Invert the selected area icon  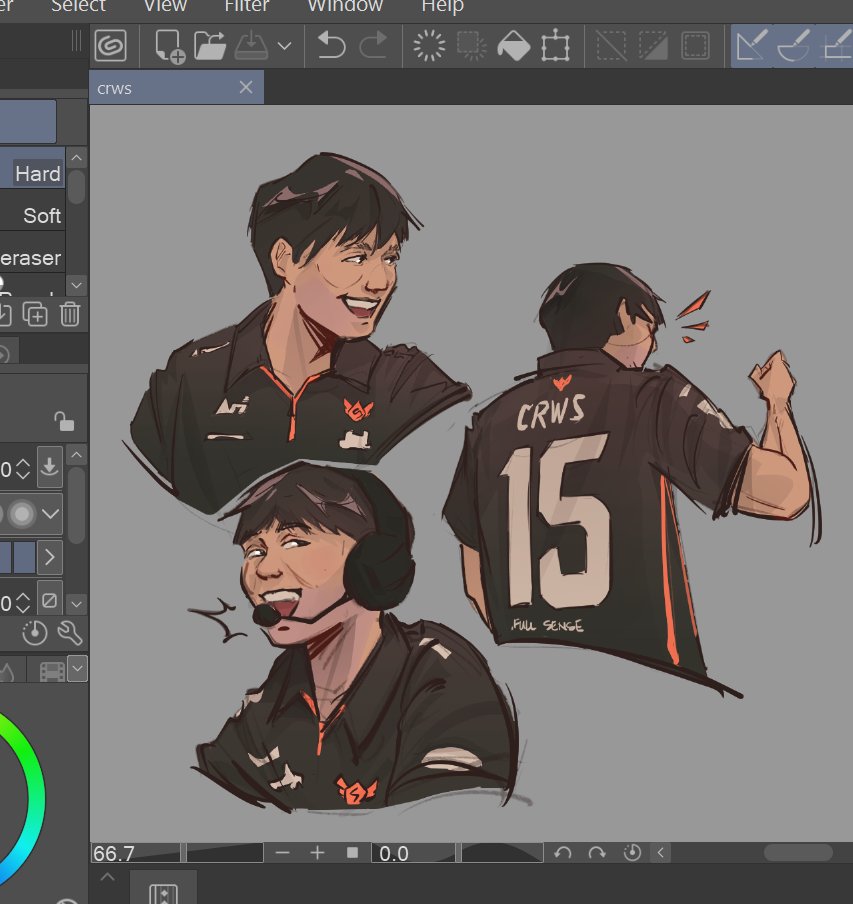[x=653, y=46]
